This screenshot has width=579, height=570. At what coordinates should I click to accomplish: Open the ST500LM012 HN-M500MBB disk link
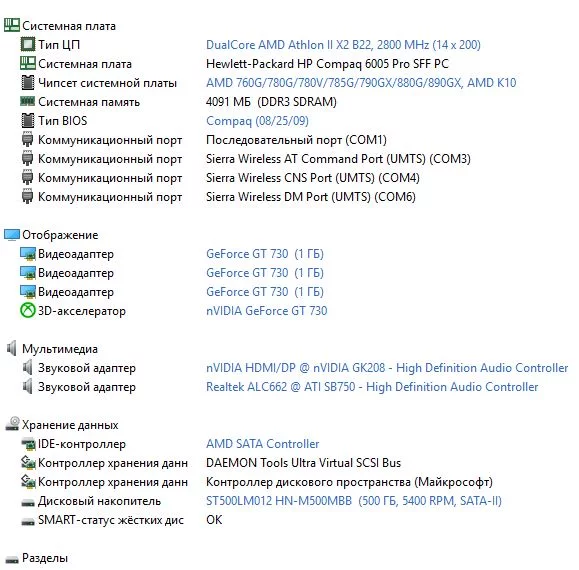354,501
